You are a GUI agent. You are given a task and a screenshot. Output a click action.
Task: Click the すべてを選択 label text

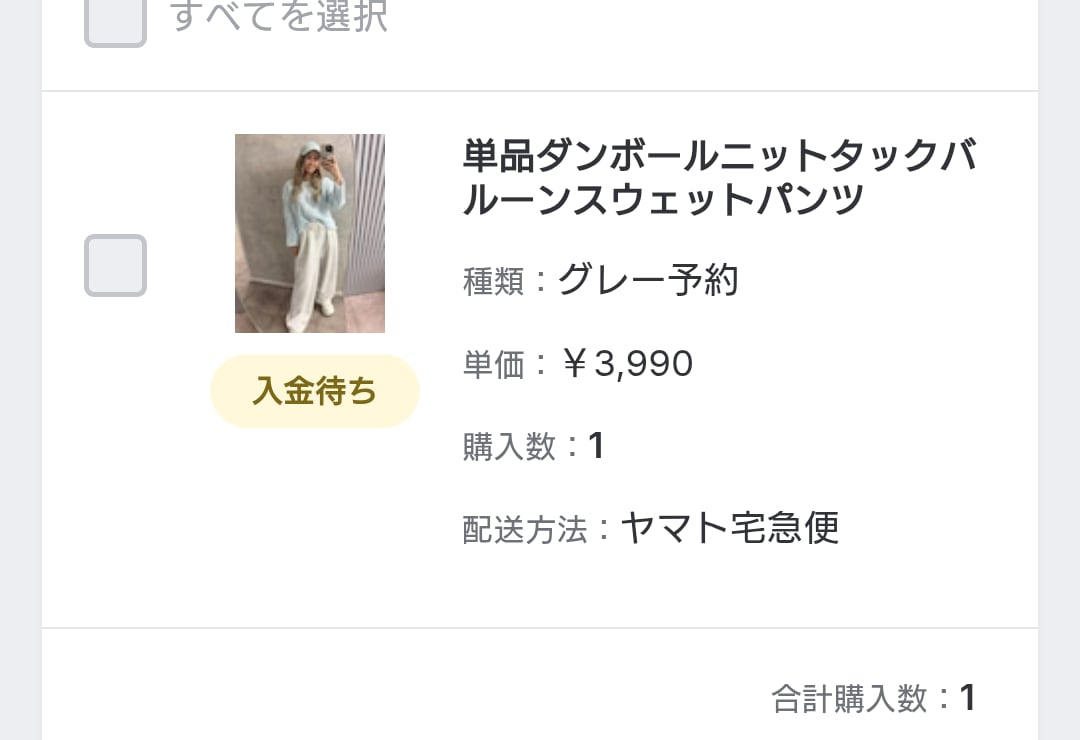279,16
